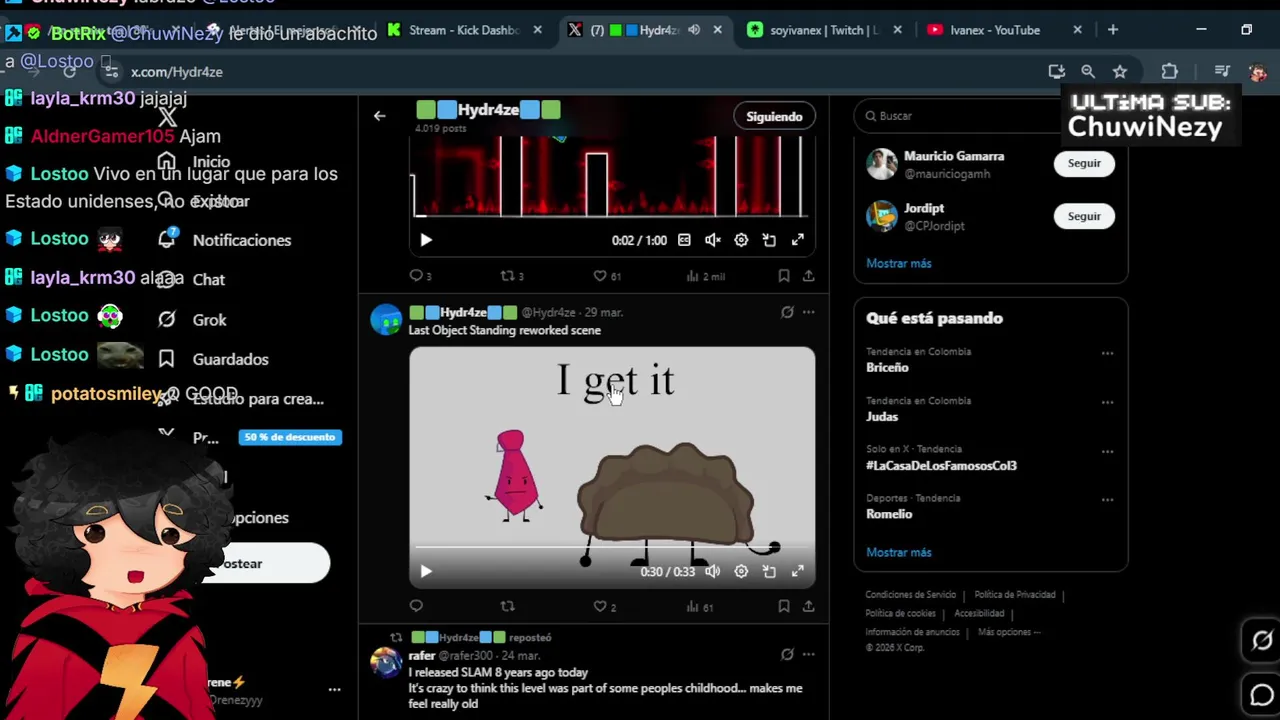Follow Jordipt
The height and width of the screenshot is (720, 1280).
pyautogui.click(x=1084, y=216)
